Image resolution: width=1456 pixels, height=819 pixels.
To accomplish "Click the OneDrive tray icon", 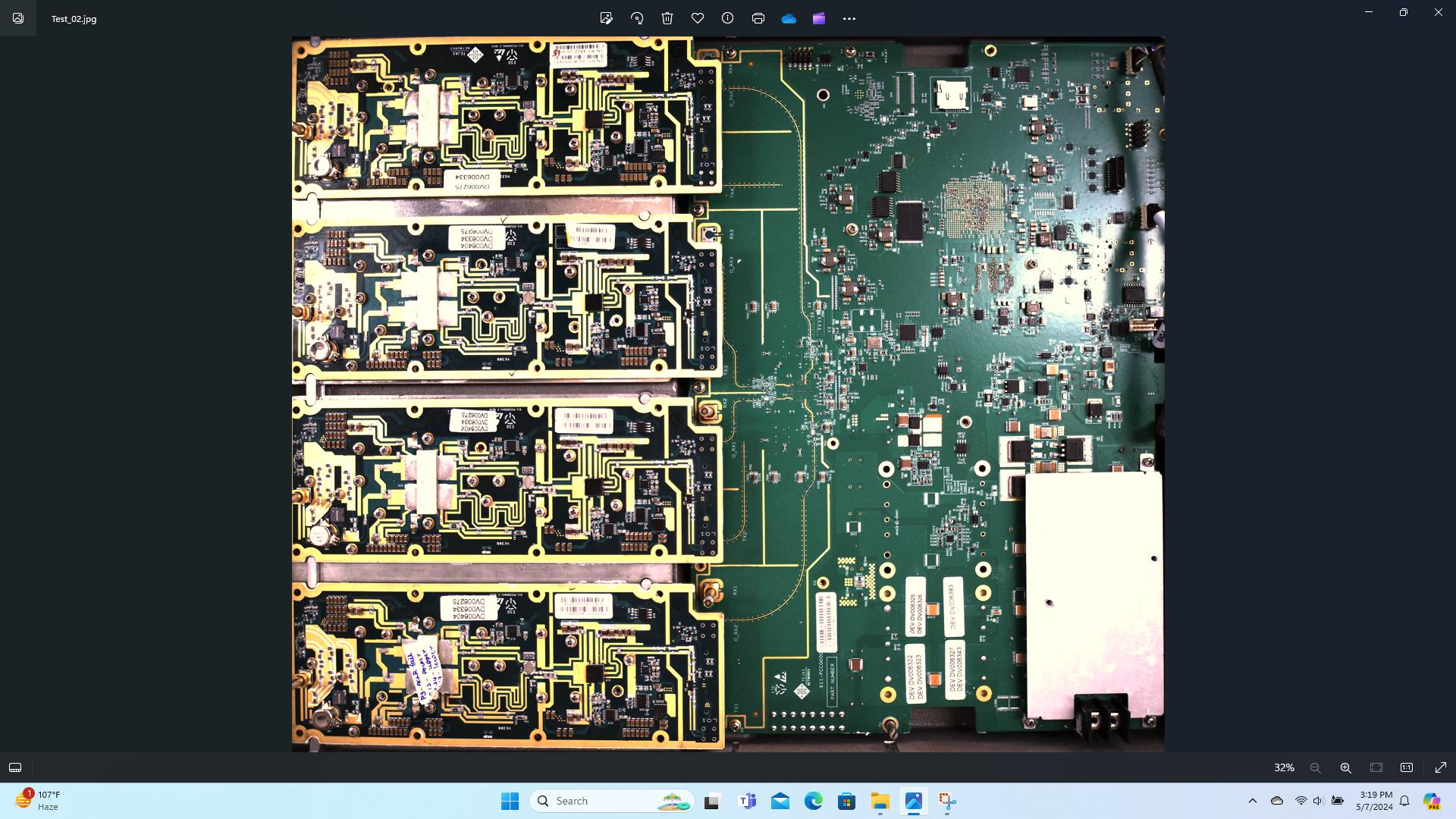I will pyautogui.click(x=1277, y=801).
